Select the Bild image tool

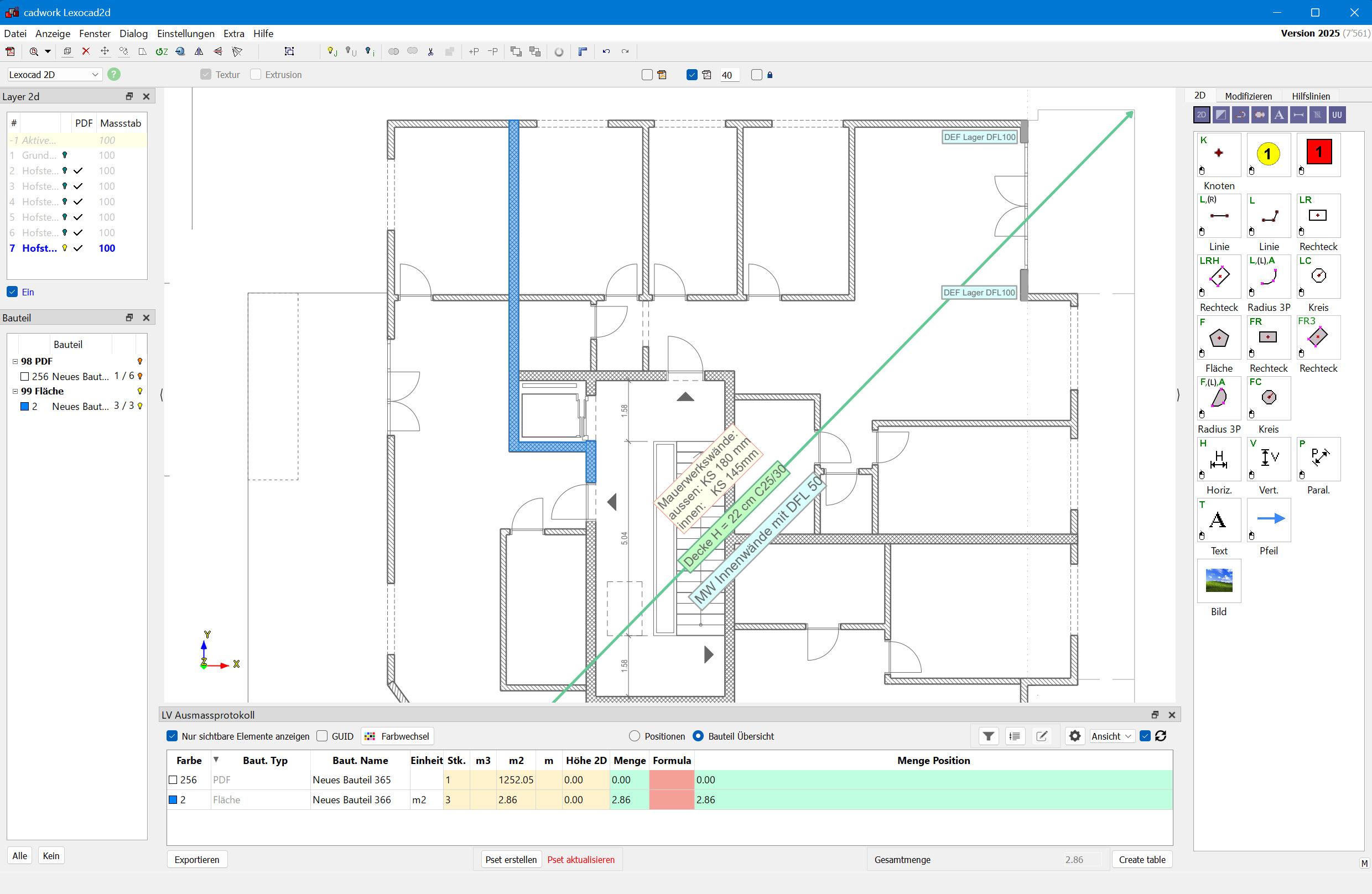click(x=1218, y=580)
